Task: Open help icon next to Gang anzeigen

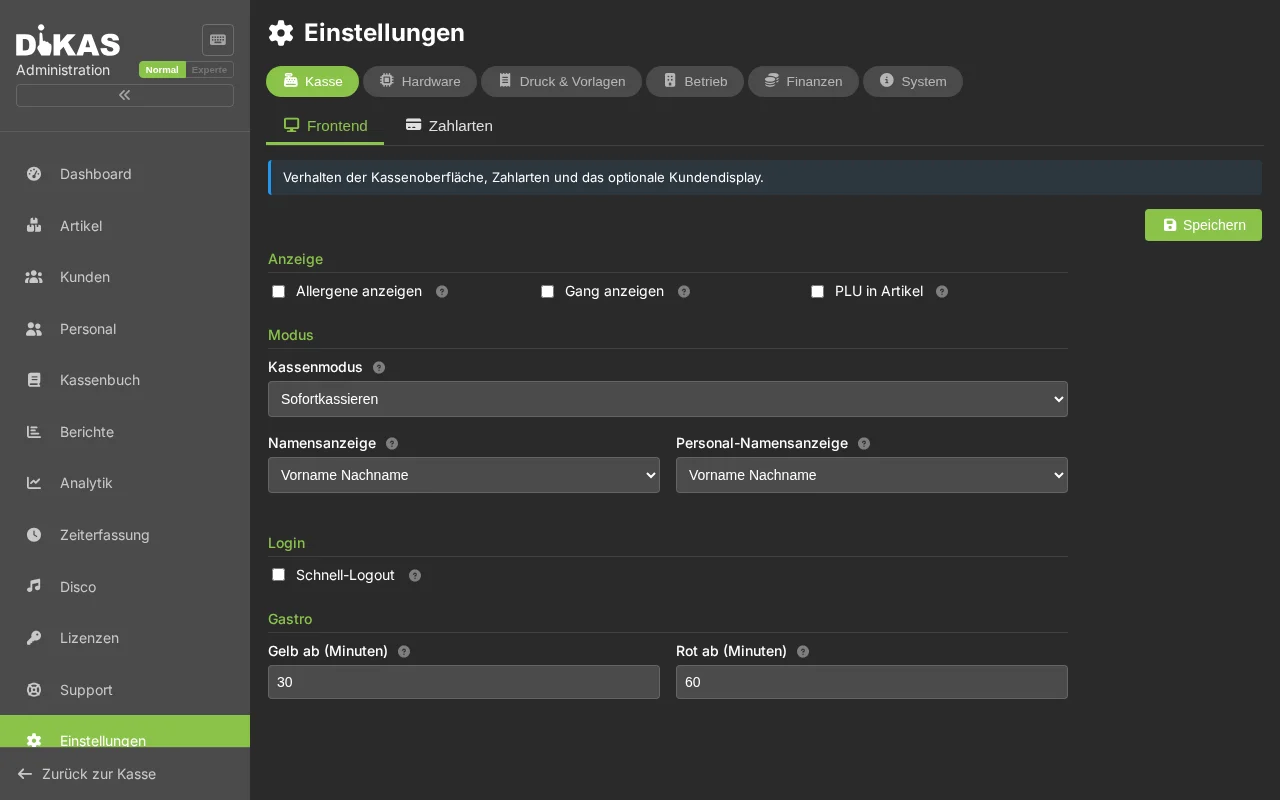Action: [684, 292]
